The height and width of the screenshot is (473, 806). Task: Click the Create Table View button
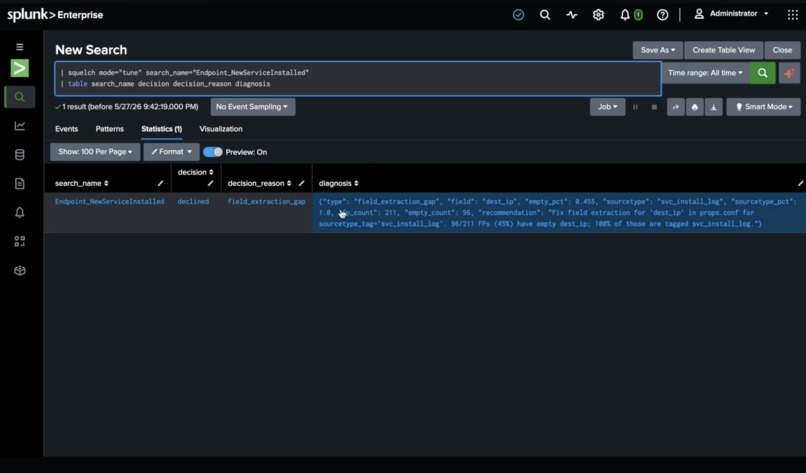pyautogui.click(x=723, y=50)
